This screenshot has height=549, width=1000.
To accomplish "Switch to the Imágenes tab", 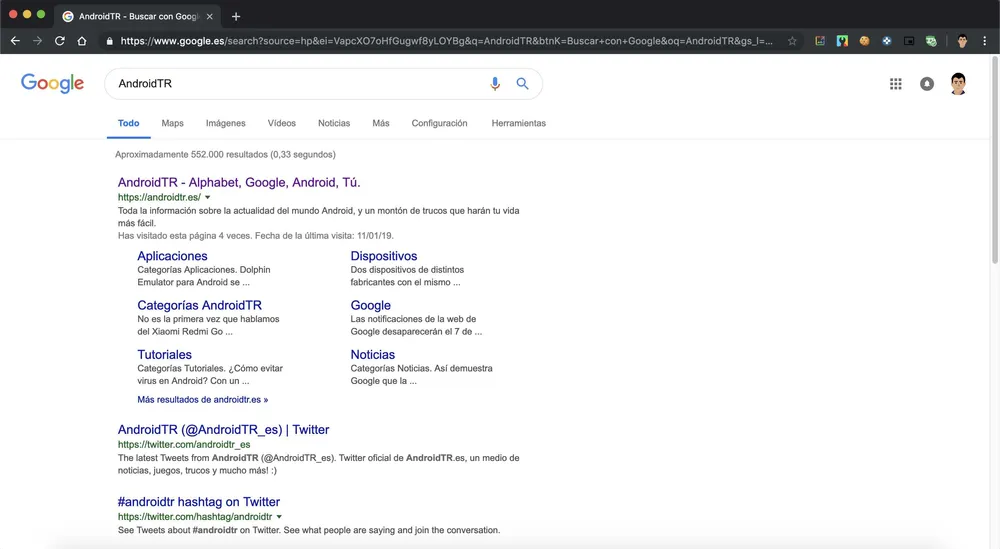I will [x=225, y=123].
